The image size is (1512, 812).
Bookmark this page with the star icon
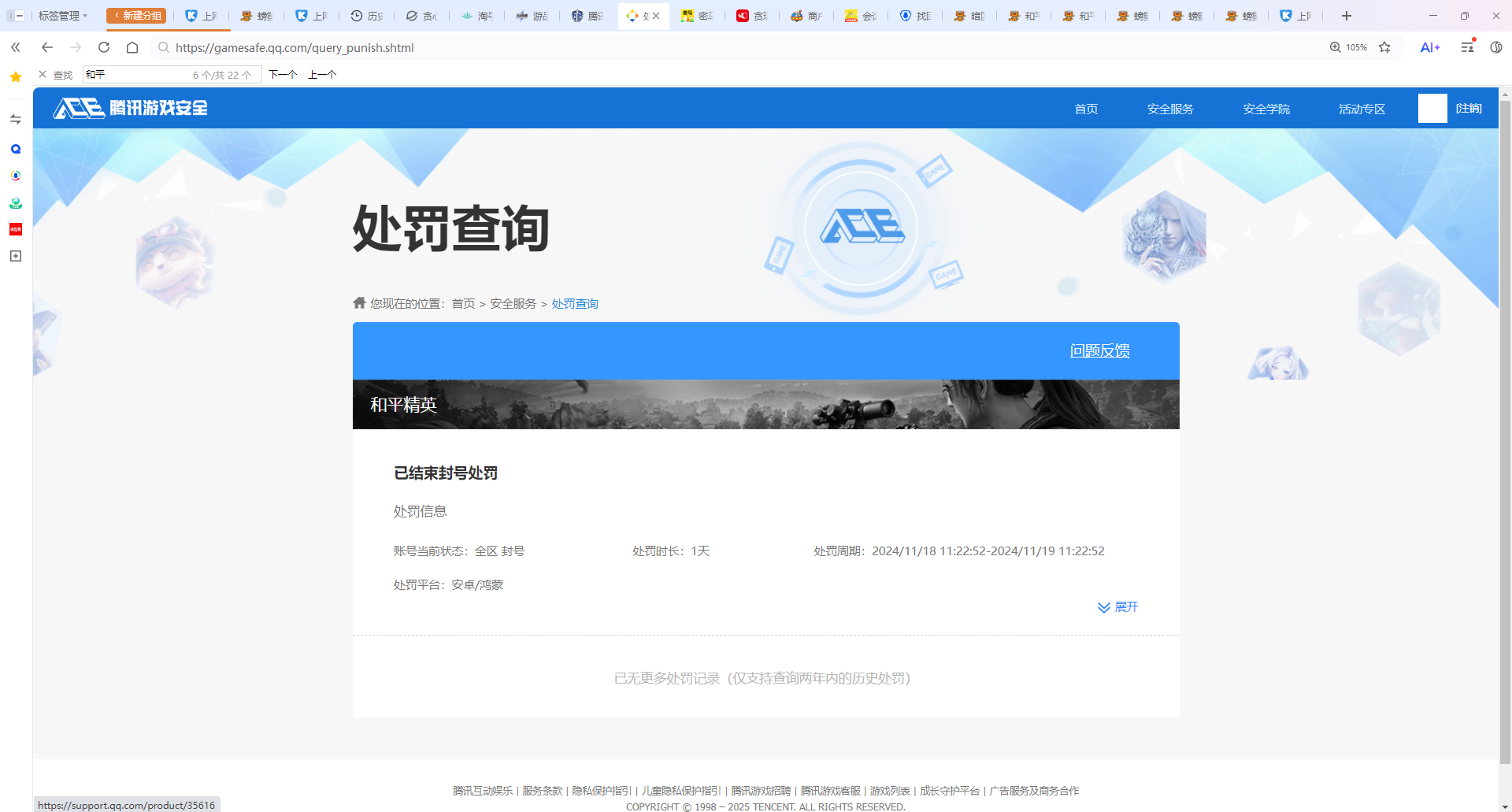[x=1384, y=47]
